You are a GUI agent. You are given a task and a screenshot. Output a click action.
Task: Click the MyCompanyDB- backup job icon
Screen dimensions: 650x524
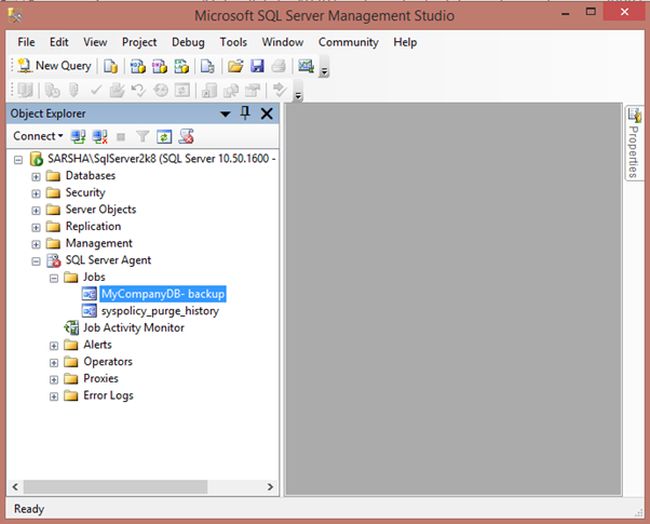pyautogui.click(x=89, y=294)
